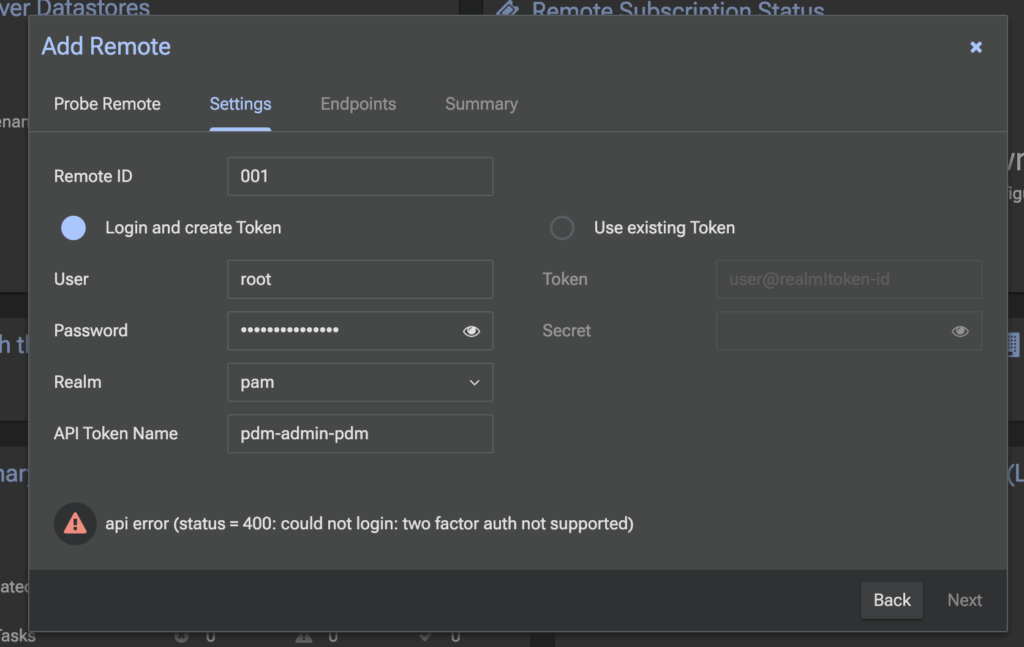
Task: Click the red warning triangle icon
Action: click(75, 523)
